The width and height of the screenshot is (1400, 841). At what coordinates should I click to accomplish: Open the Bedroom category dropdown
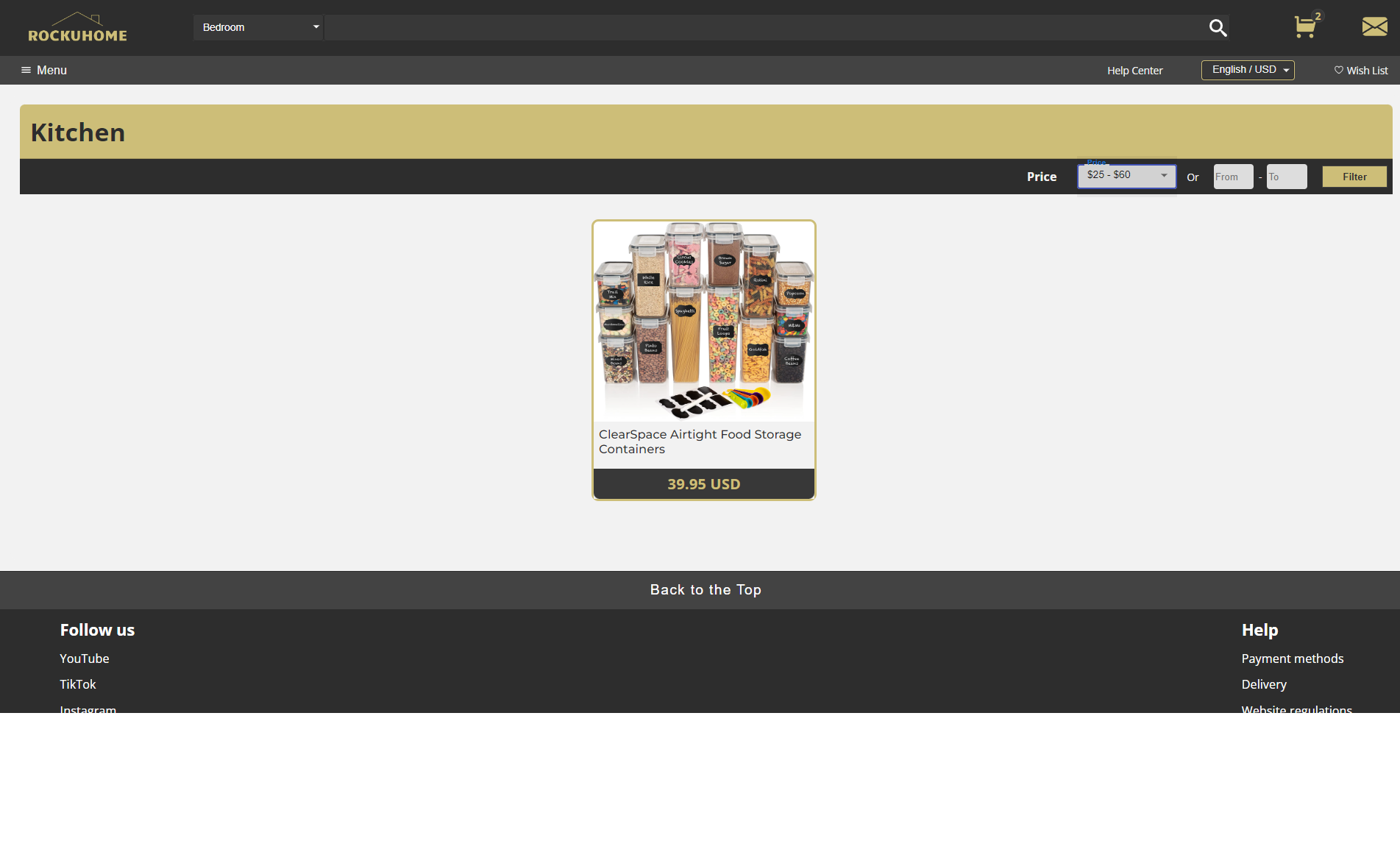click(258, 26)
